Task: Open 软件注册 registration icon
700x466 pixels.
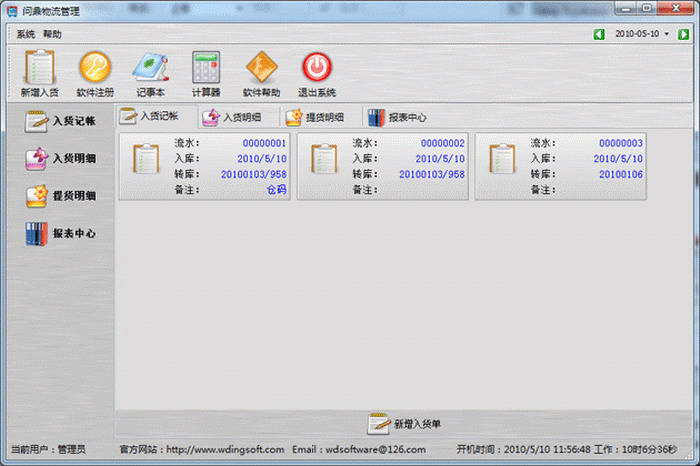Action: pyautogui.click(x=95, y=73)
